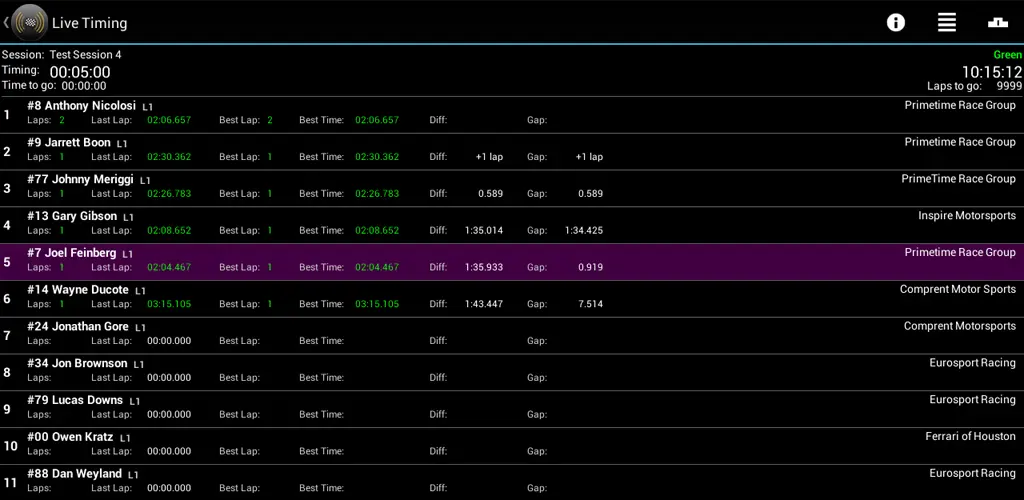
Task: Open the info circle icon
Action: pyautogui.click(x=895, y=23)
